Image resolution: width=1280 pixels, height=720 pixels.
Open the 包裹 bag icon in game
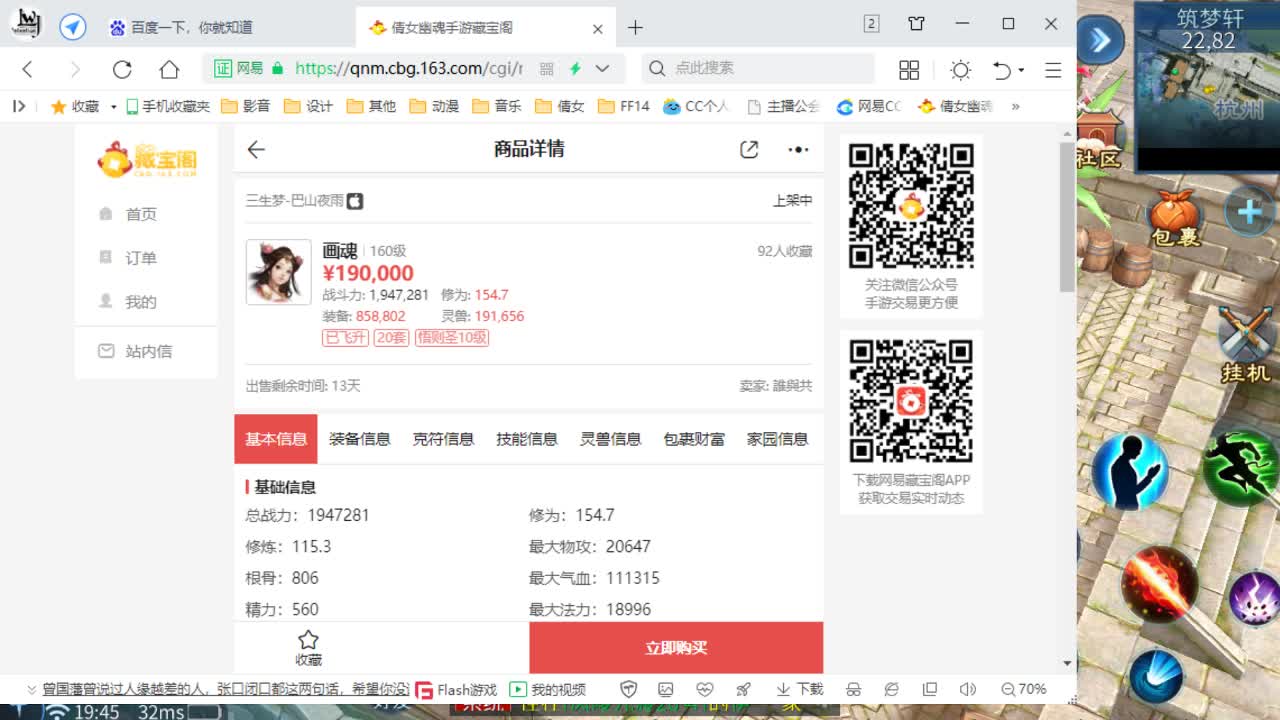[x=1172, y=213]
